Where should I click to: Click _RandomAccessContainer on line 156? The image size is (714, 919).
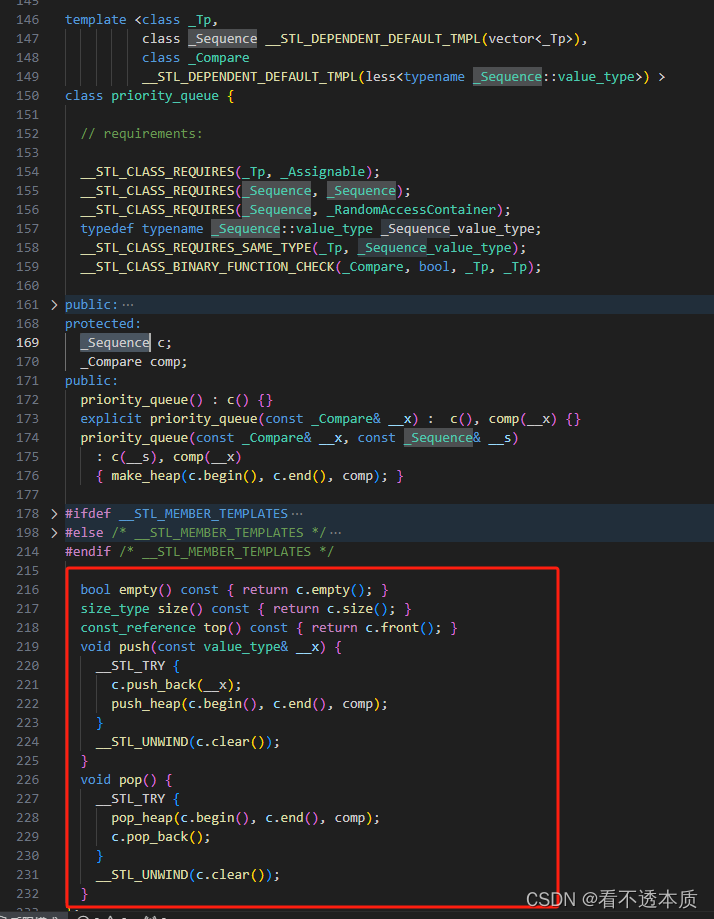tap(412, 210)
